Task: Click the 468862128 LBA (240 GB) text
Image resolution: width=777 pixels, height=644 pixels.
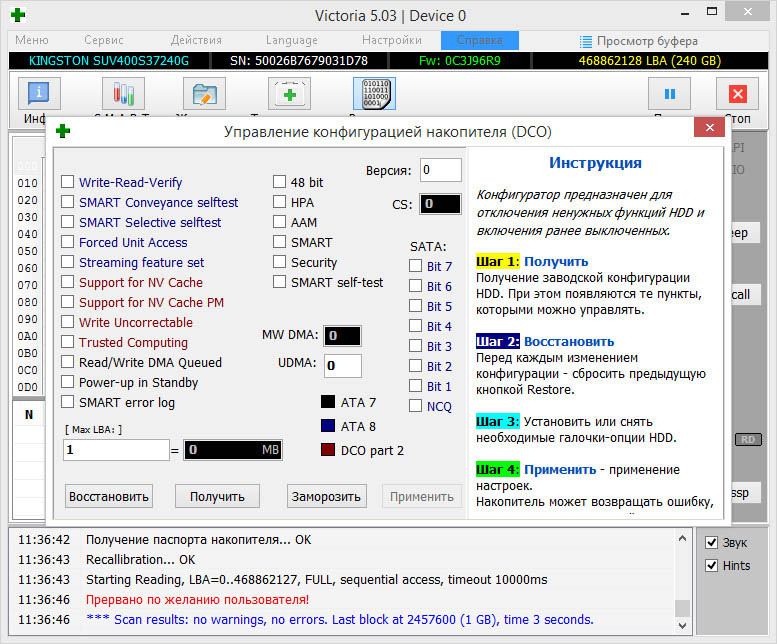Action: point(650,61)
